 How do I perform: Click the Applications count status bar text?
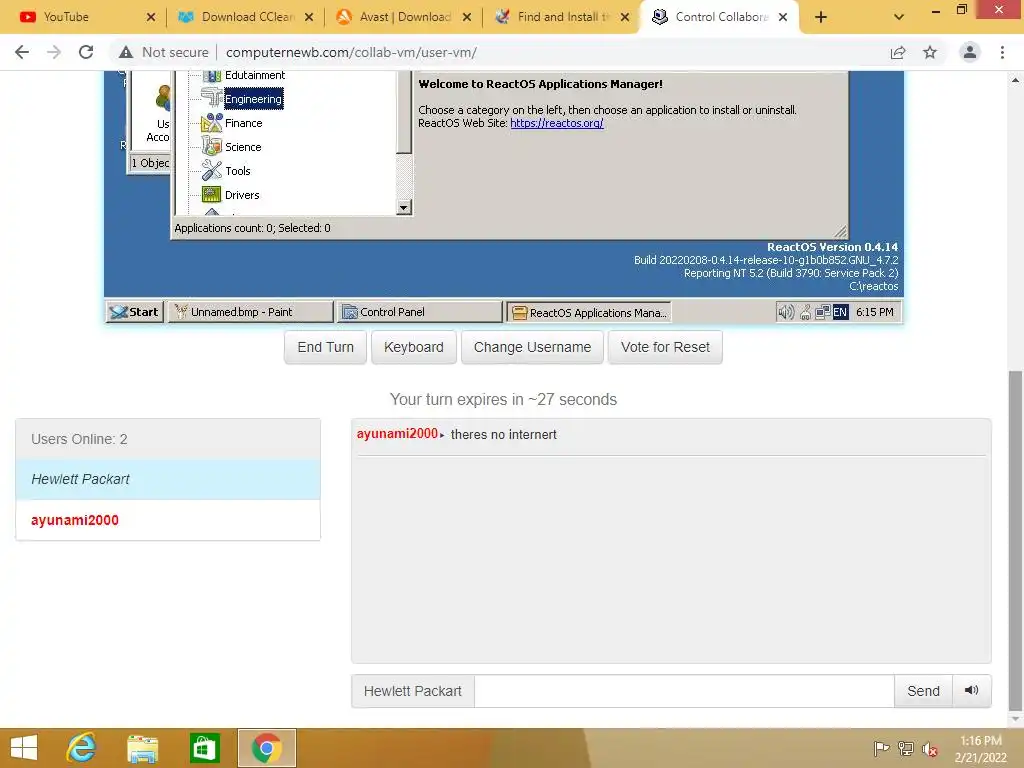[x=252, y=228]
